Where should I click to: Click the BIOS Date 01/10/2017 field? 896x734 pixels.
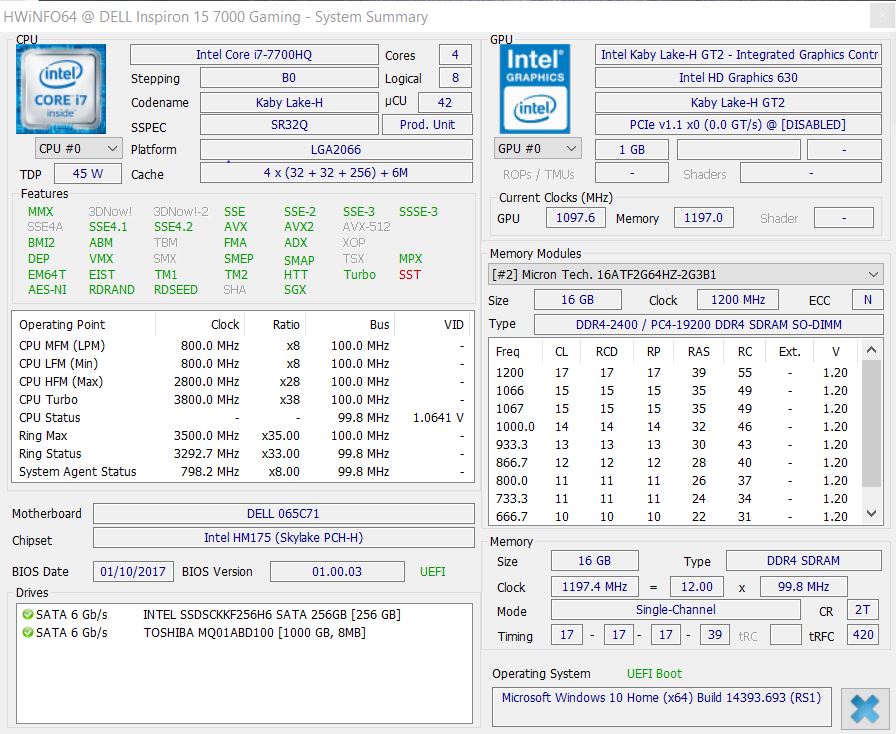point(133,572)
